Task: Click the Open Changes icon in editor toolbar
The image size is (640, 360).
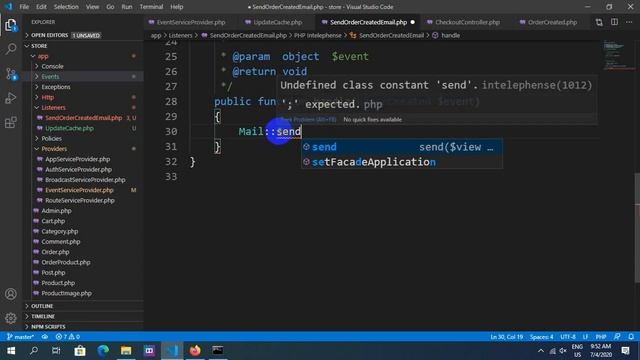Action: (599, 22)
